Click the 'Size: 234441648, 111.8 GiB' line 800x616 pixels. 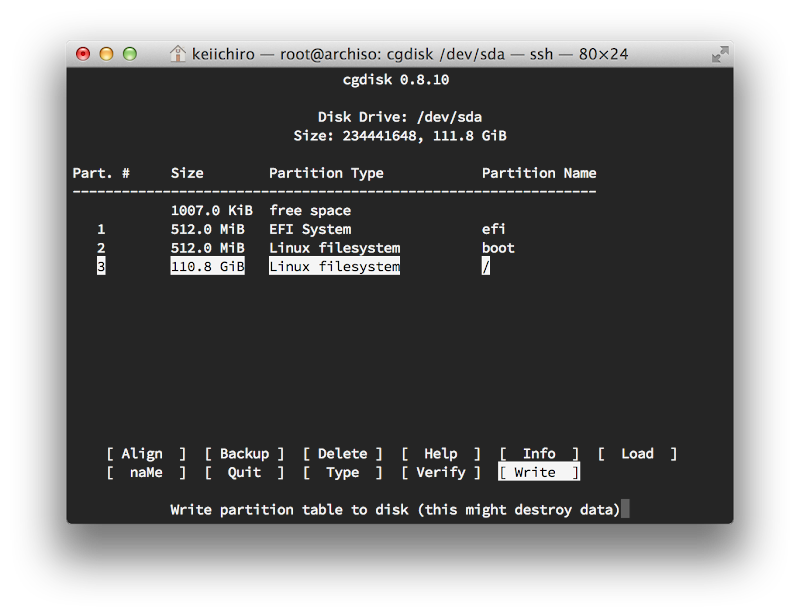pyautogui.click(x=400, y=136)
